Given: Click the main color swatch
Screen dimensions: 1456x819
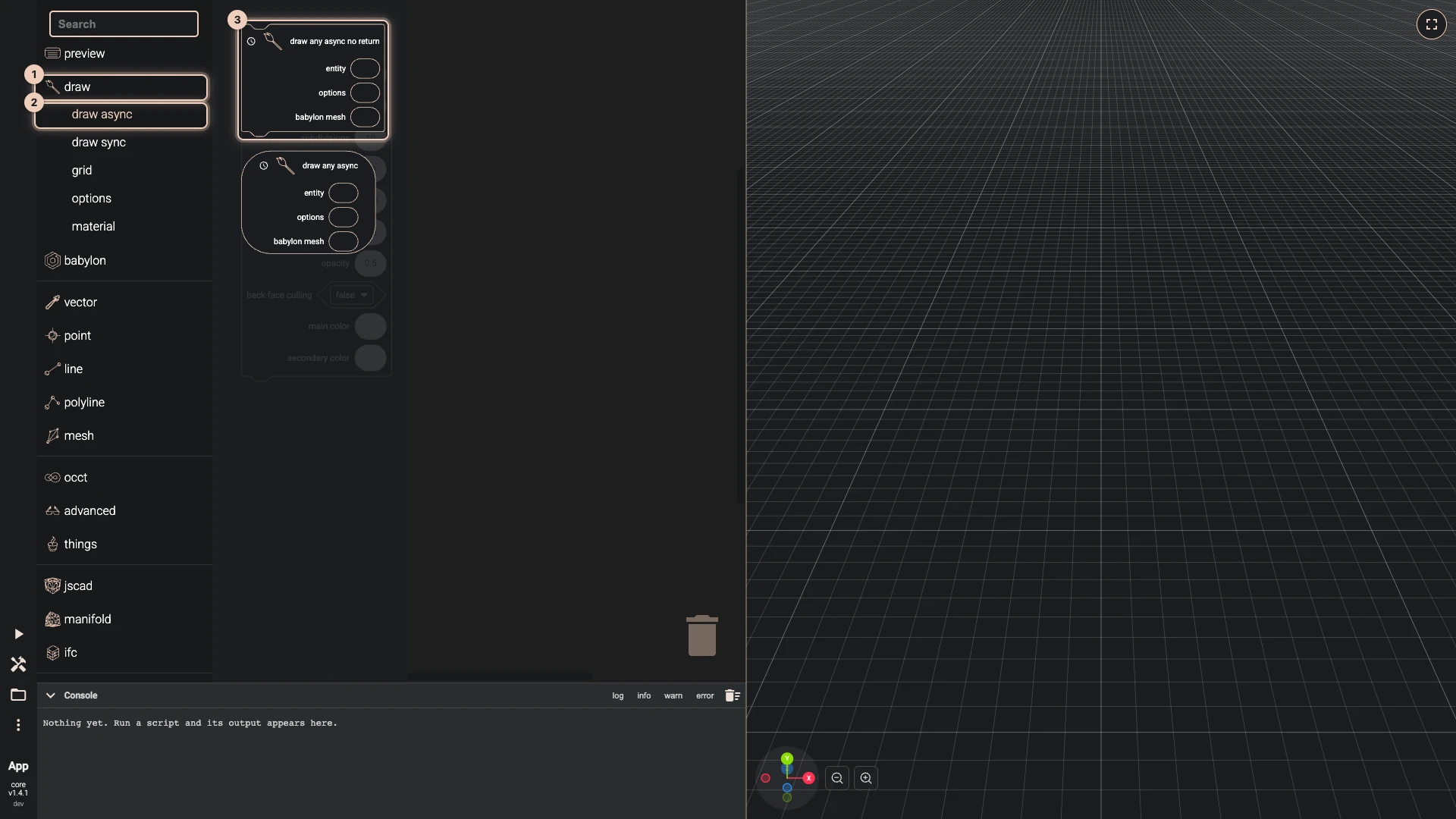Looking at the screenshot, I should click(371, 327).
